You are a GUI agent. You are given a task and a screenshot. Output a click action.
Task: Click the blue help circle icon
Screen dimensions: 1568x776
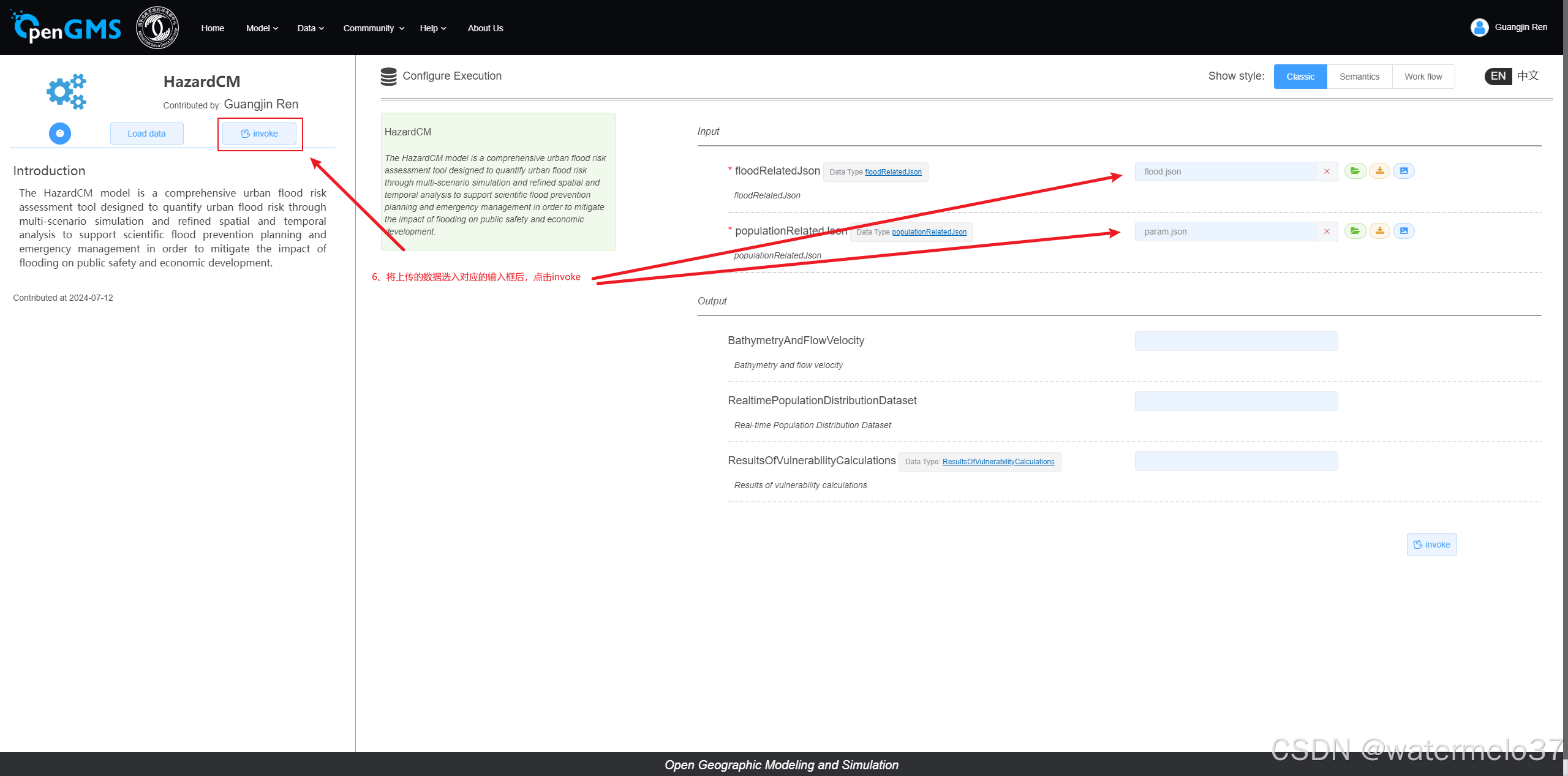coord(60,134)
